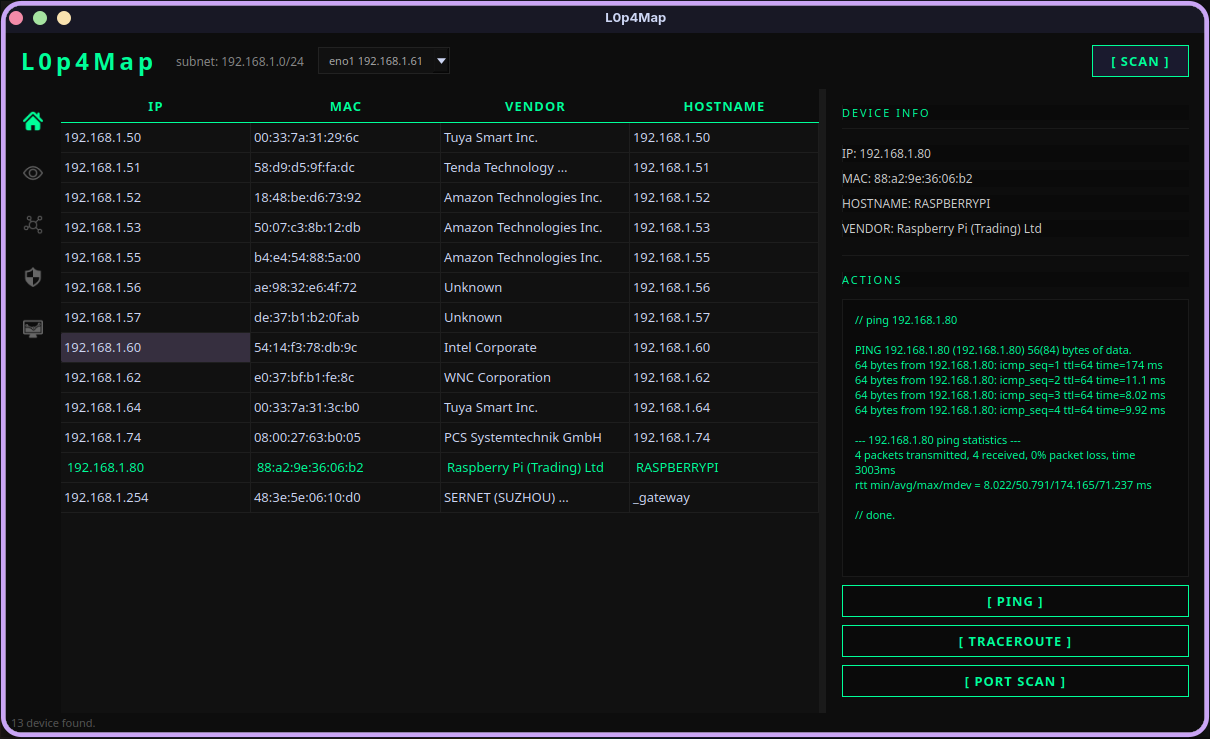The height and width of the screenshot is (739, 1210).
Task: Click the table's vertical scrollbar
Action: point(823,401)
